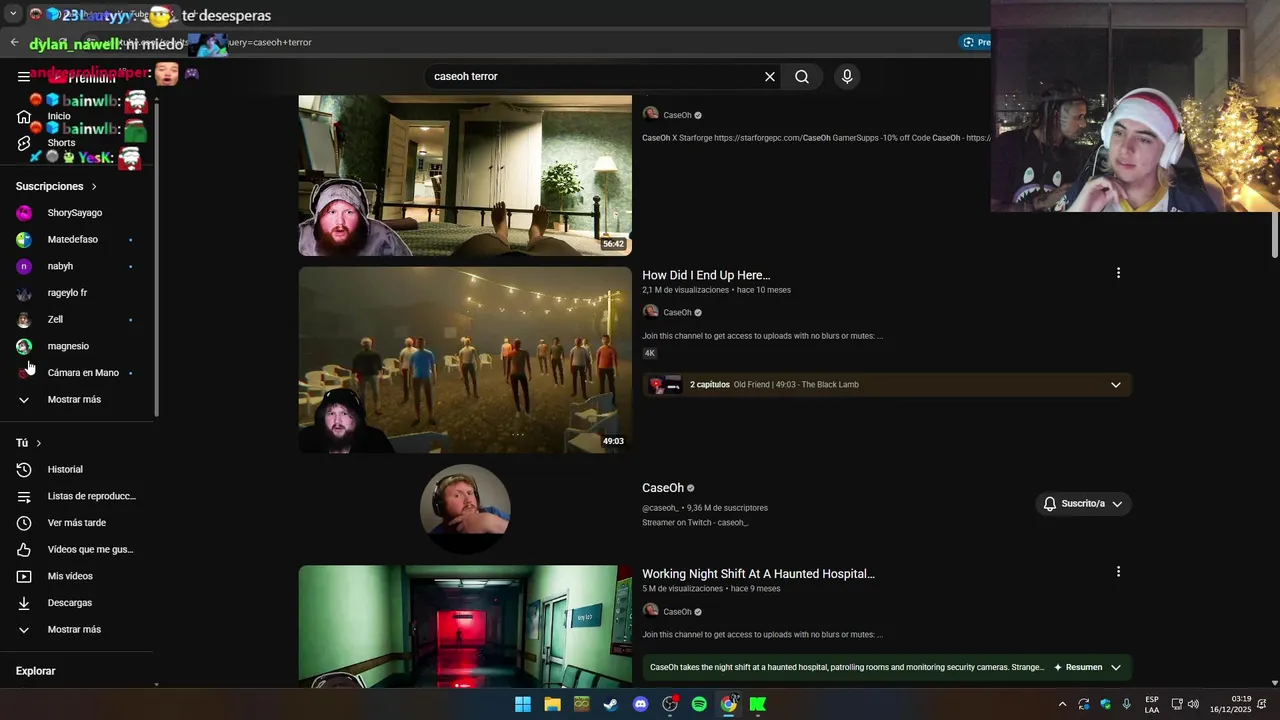Open ShorySayago subscription channel
1280x720 pixels.
tap(75, 213)
